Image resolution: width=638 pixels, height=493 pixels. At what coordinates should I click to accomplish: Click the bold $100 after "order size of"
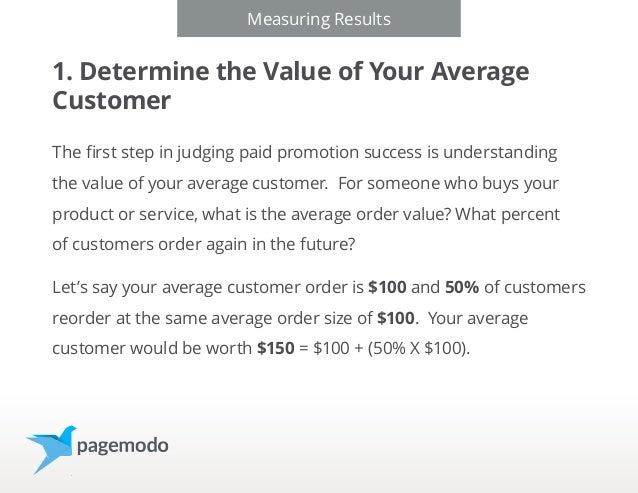coord(395,318)
